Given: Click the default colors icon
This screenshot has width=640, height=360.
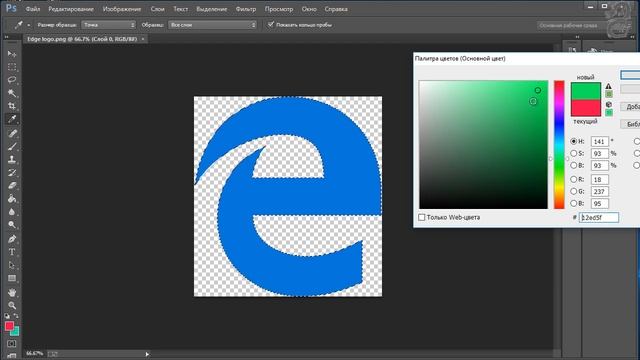Looking at the screenshot, I should tap(7, 316).
